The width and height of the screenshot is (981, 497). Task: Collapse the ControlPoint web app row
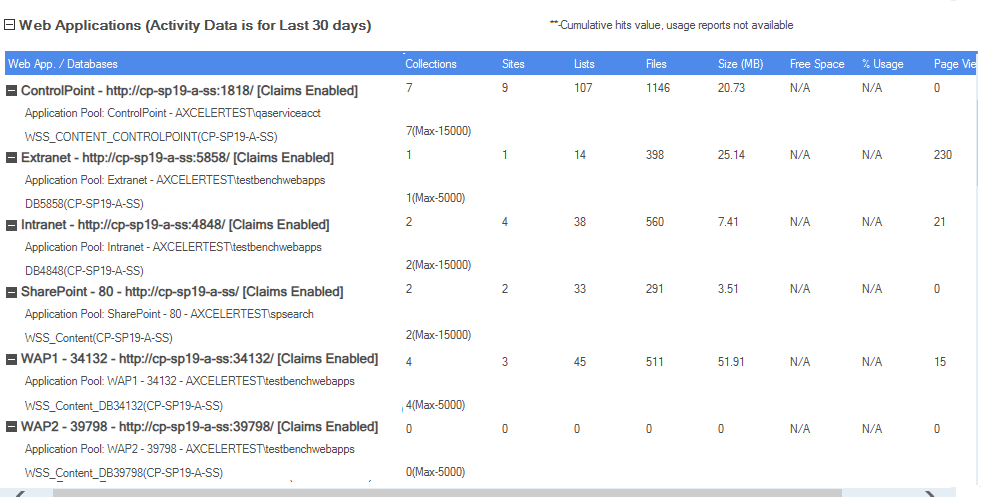(x=12, y=91)
